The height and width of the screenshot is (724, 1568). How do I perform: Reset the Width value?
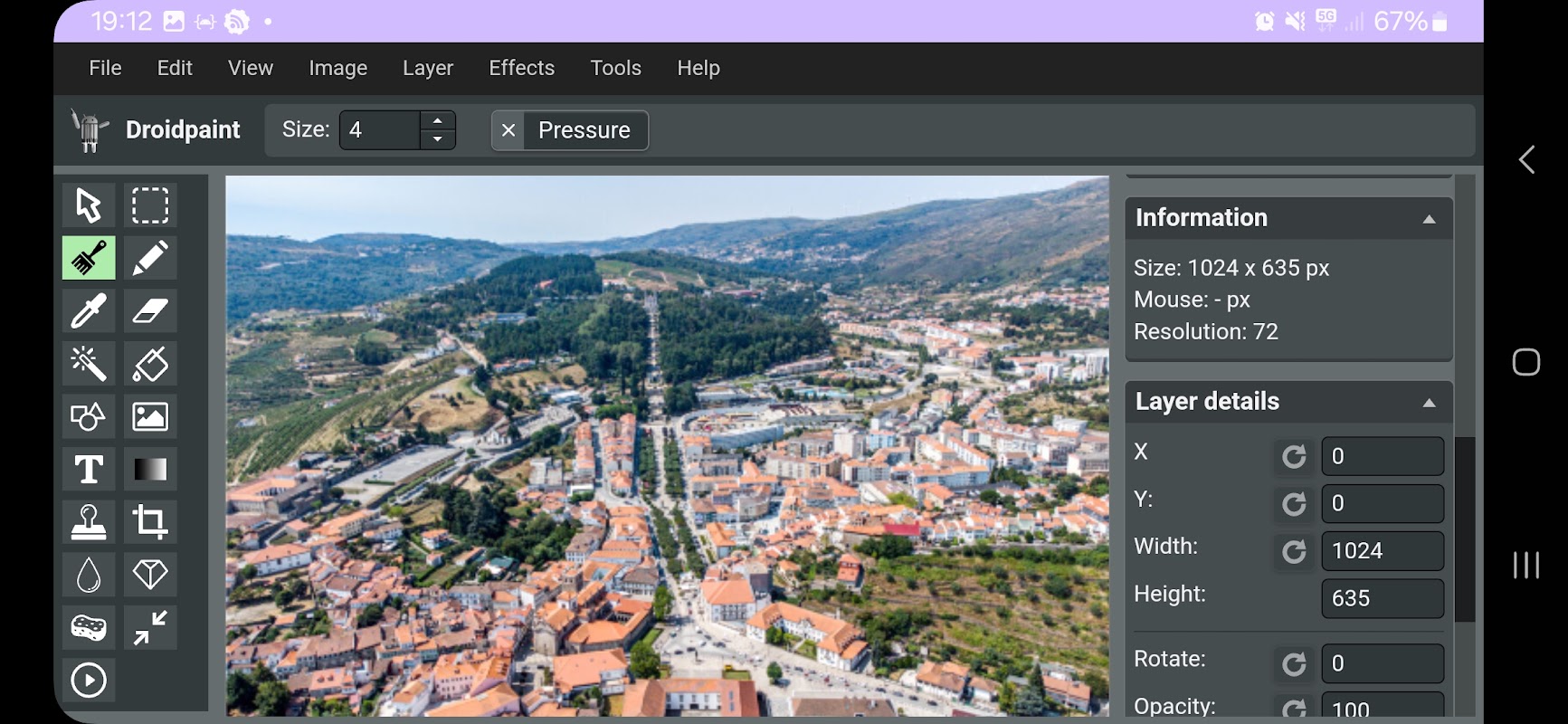[x=1294, y=551]
